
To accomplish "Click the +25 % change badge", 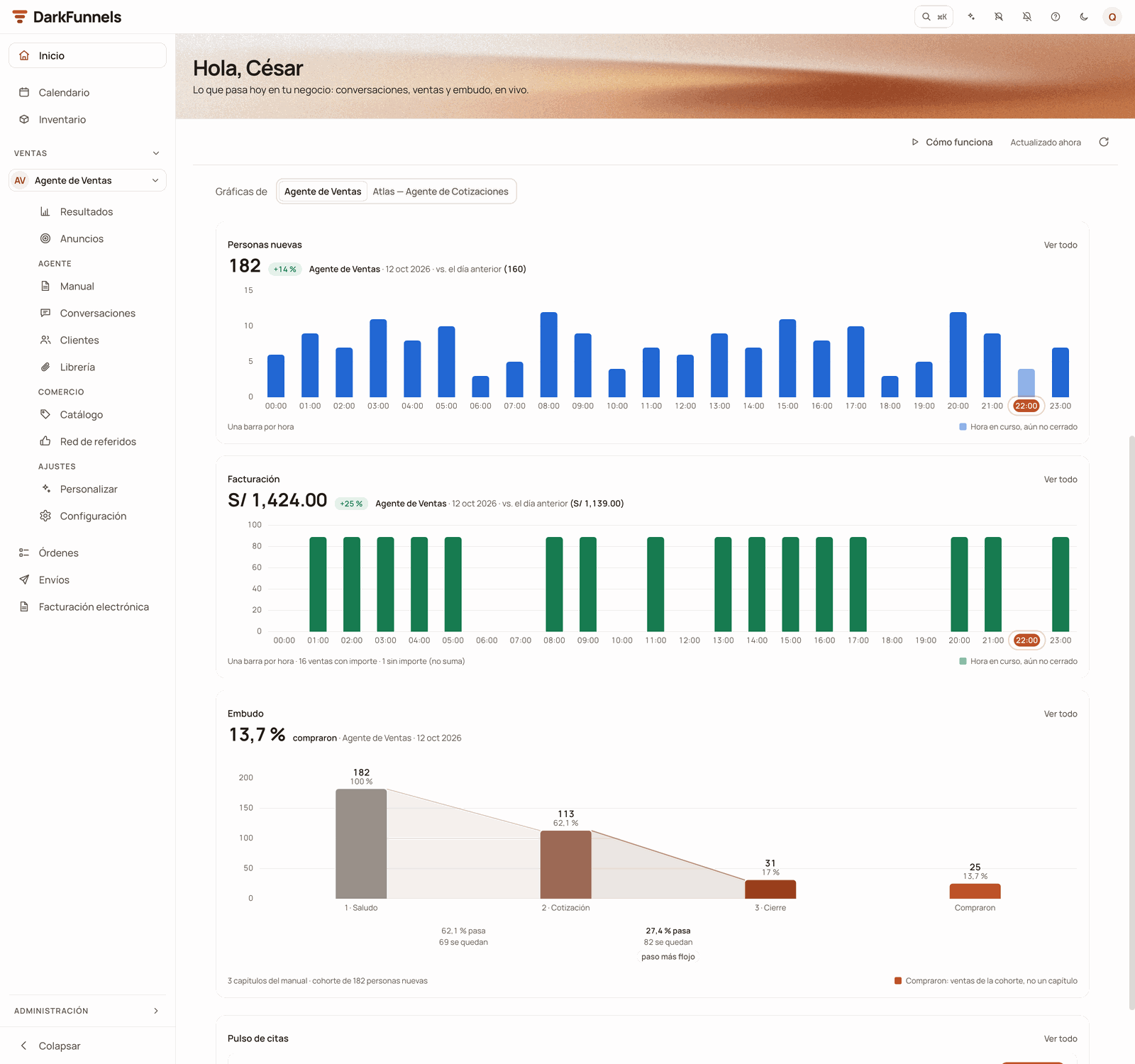I will pyautogui.click(x=351, y=504).
